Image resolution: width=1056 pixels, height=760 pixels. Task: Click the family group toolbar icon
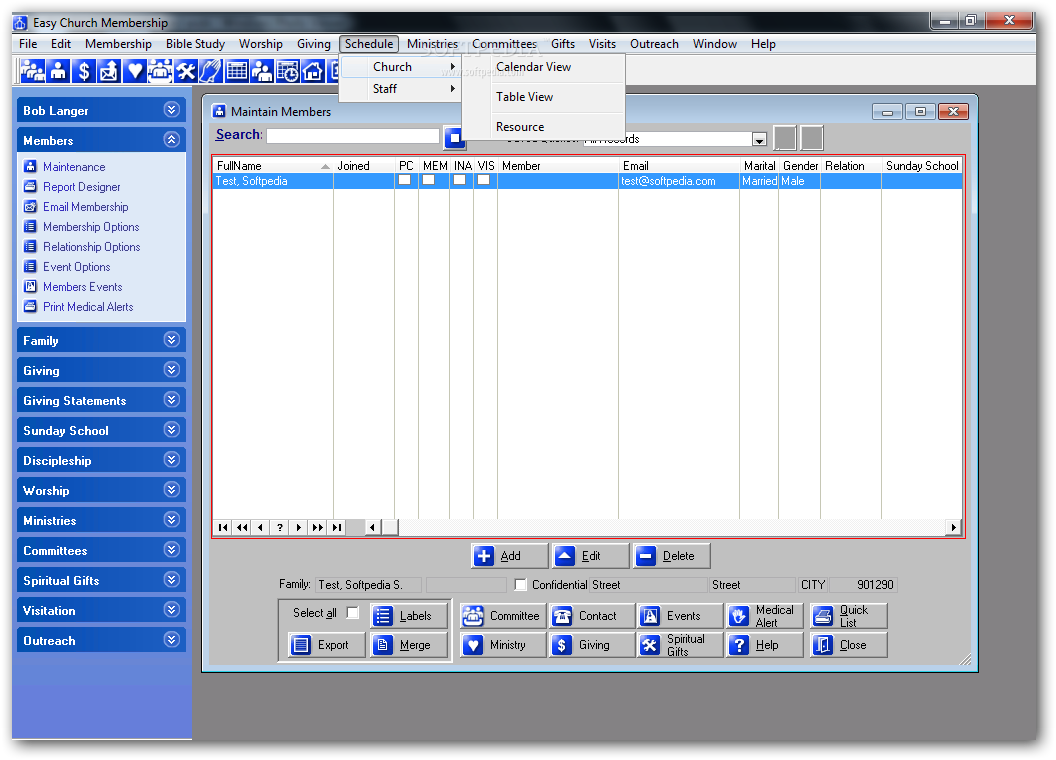[32, 71]
